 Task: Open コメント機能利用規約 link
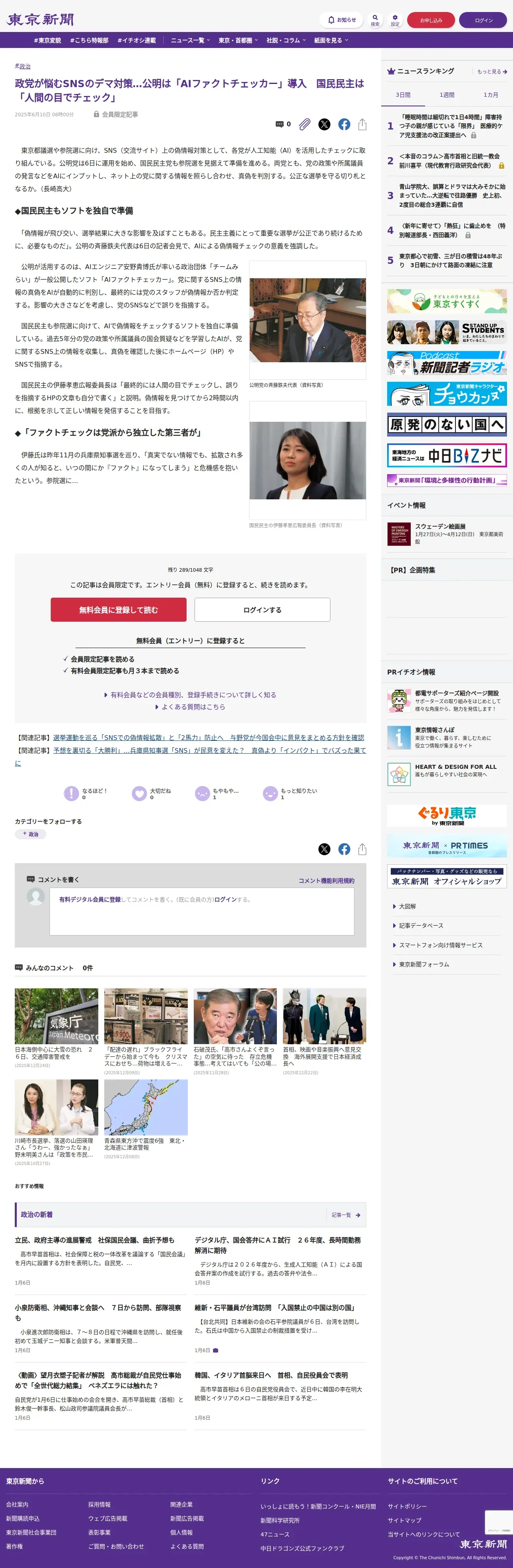[x=326, y=881]
